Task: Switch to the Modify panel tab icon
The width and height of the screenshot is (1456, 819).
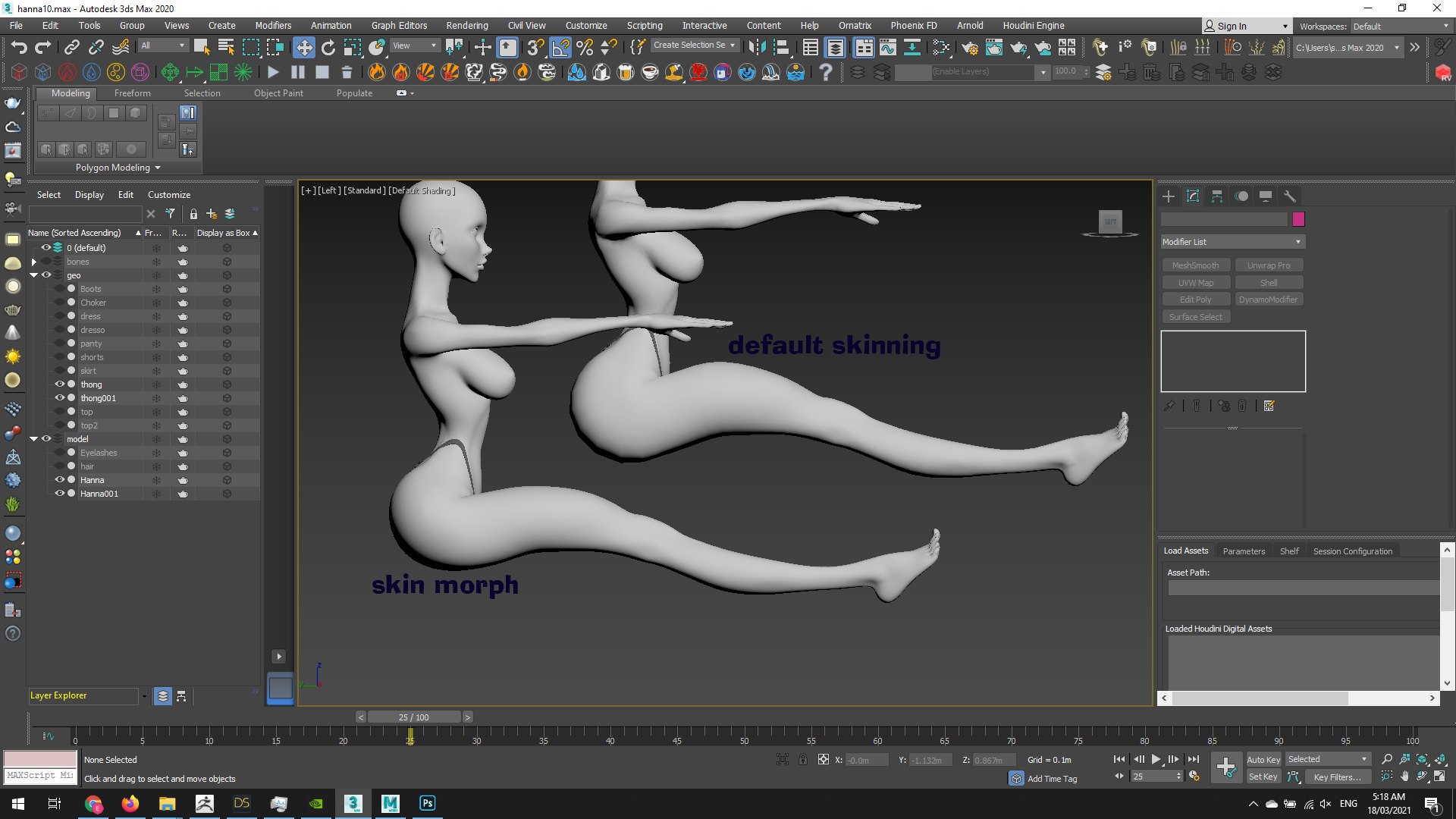Action: (x=1193, y=196)
